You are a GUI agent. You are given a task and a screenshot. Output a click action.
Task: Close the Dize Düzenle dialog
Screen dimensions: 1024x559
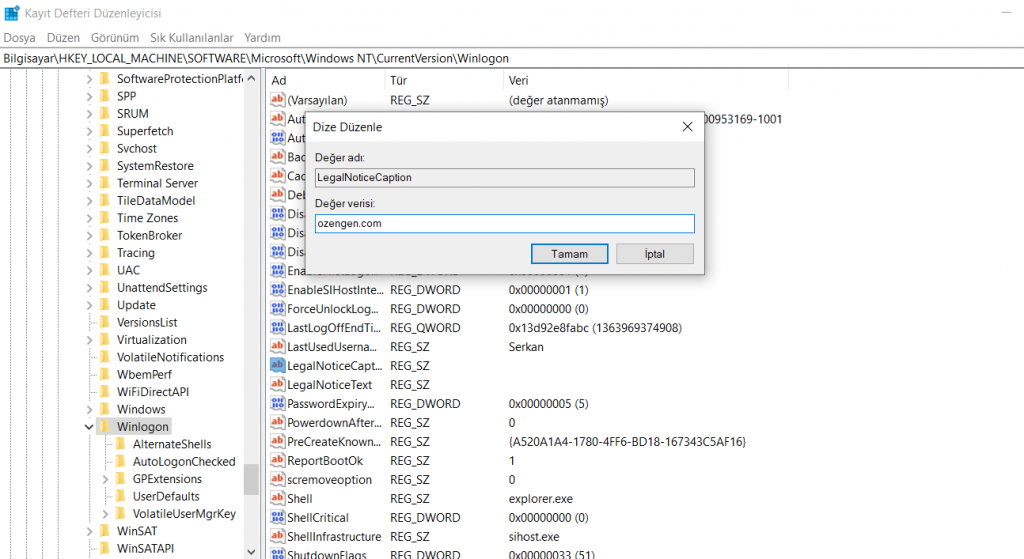tap(687, 127)
